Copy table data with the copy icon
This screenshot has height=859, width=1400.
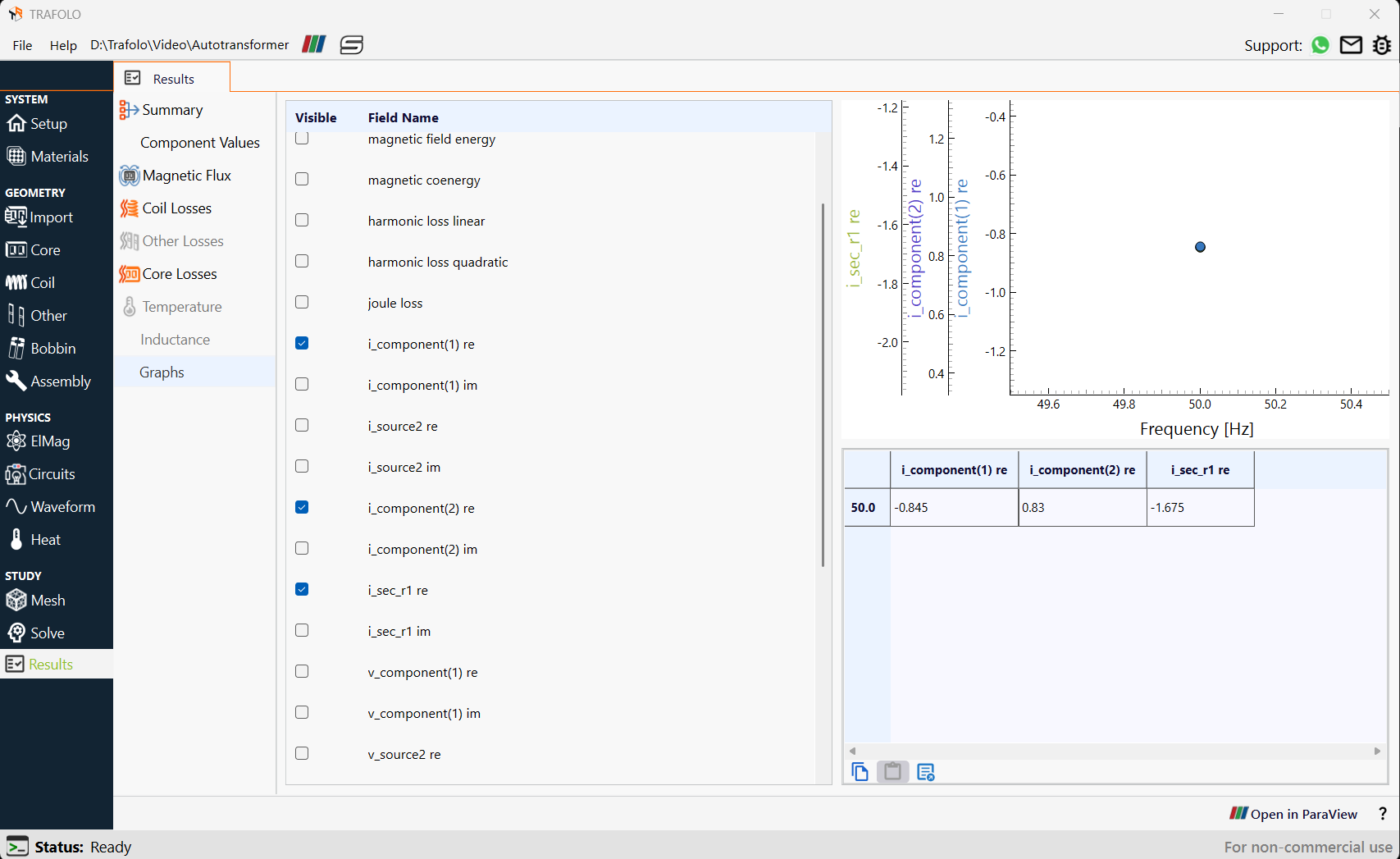(860, 772)
